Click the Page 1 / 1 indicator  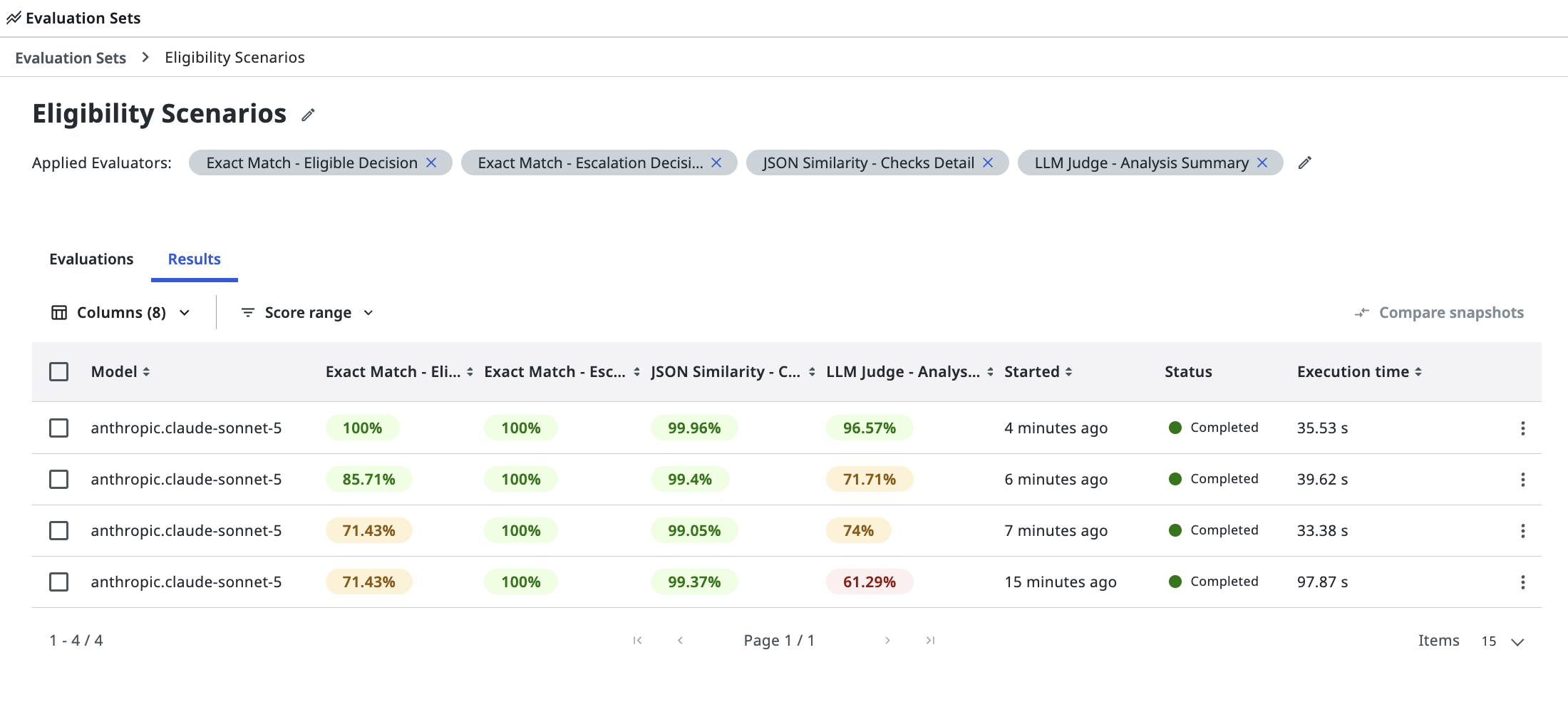coord(779,640)
